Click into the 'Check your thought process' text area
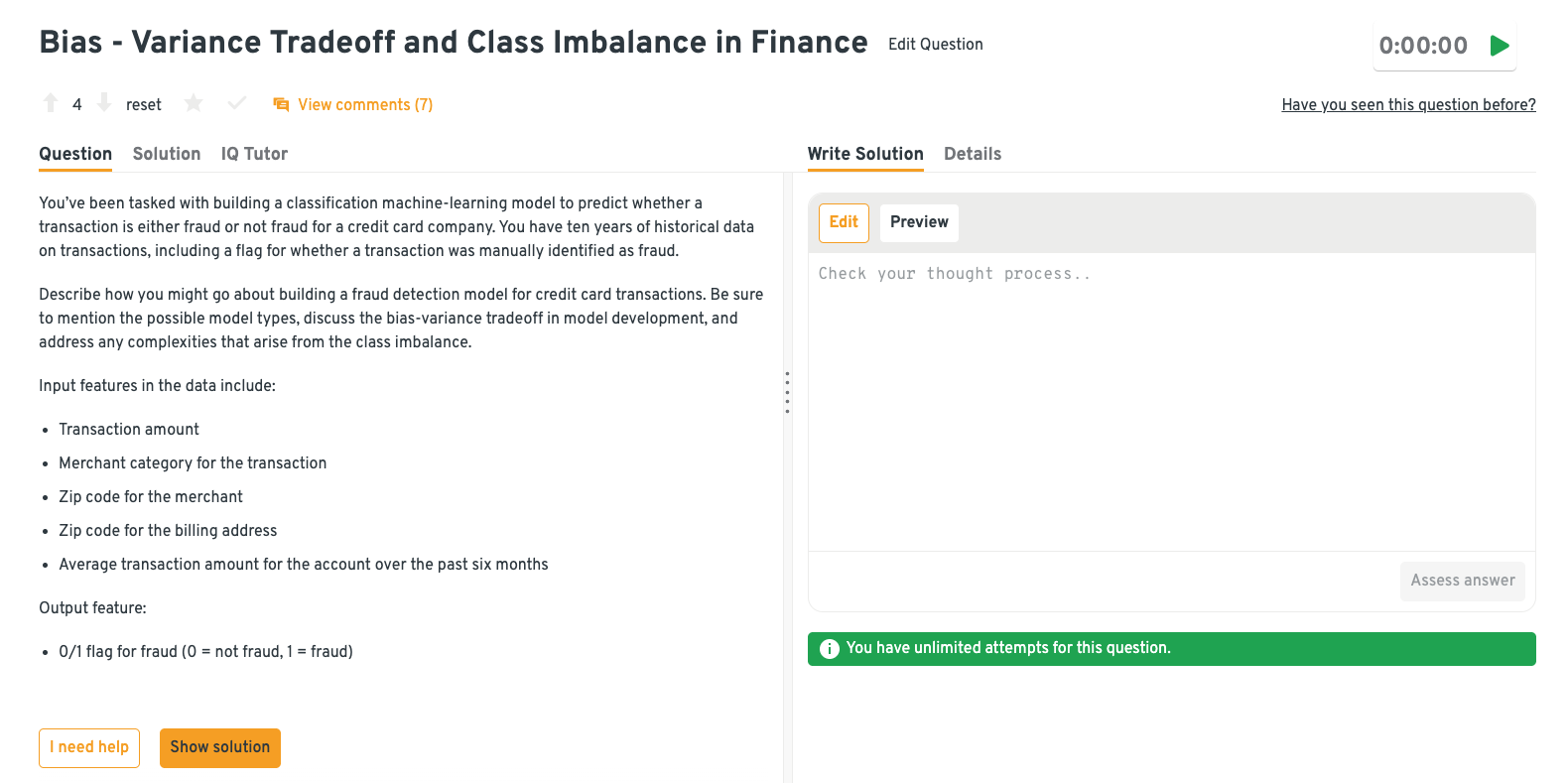 tap(1171, 397)
